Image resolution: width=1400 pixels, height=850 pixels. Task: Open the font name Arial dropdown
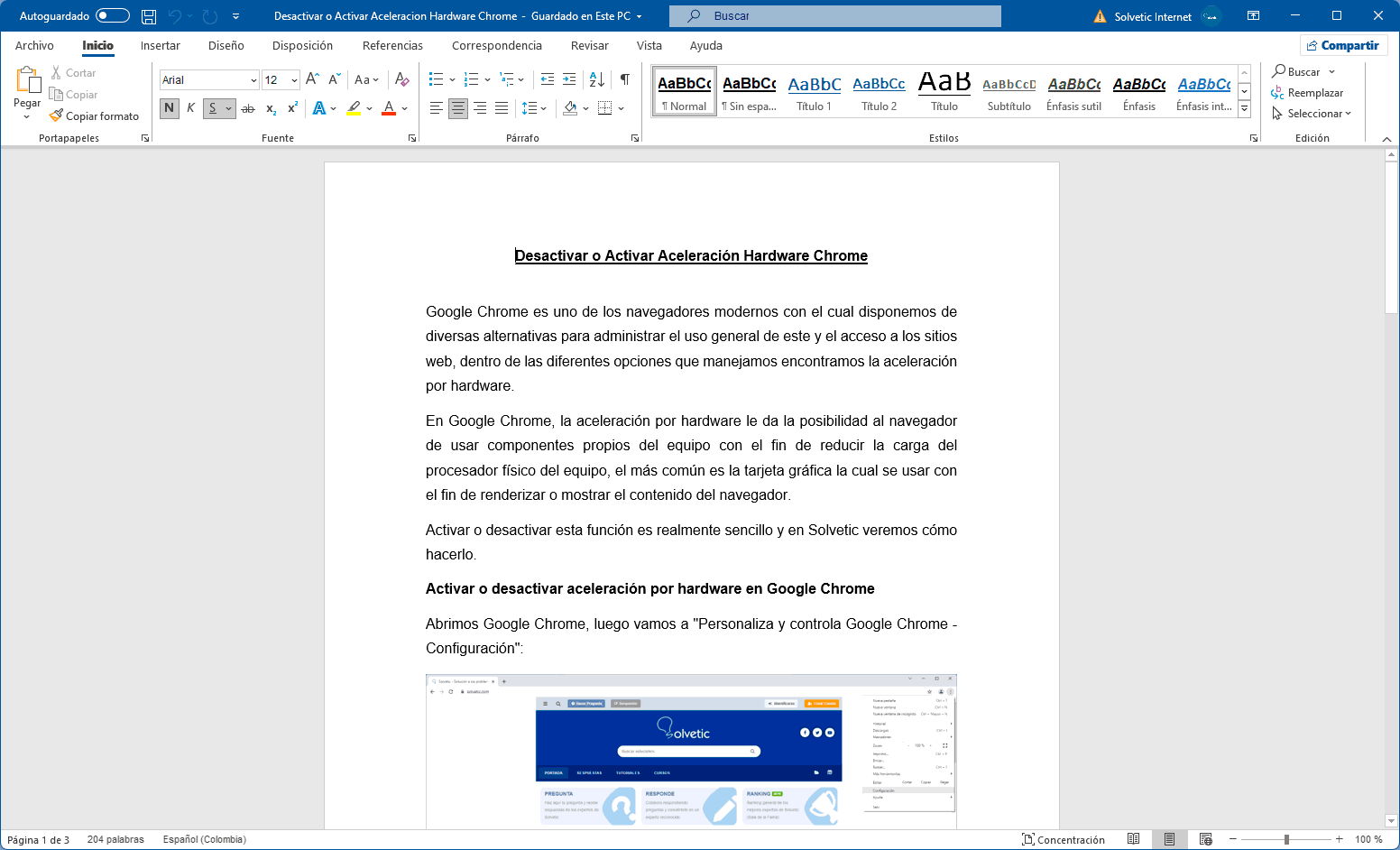tap(253, 80)
